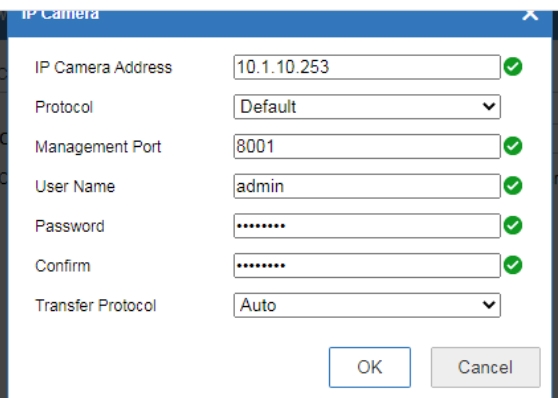Click the green checkmark beside User Name field

(513, 186)
